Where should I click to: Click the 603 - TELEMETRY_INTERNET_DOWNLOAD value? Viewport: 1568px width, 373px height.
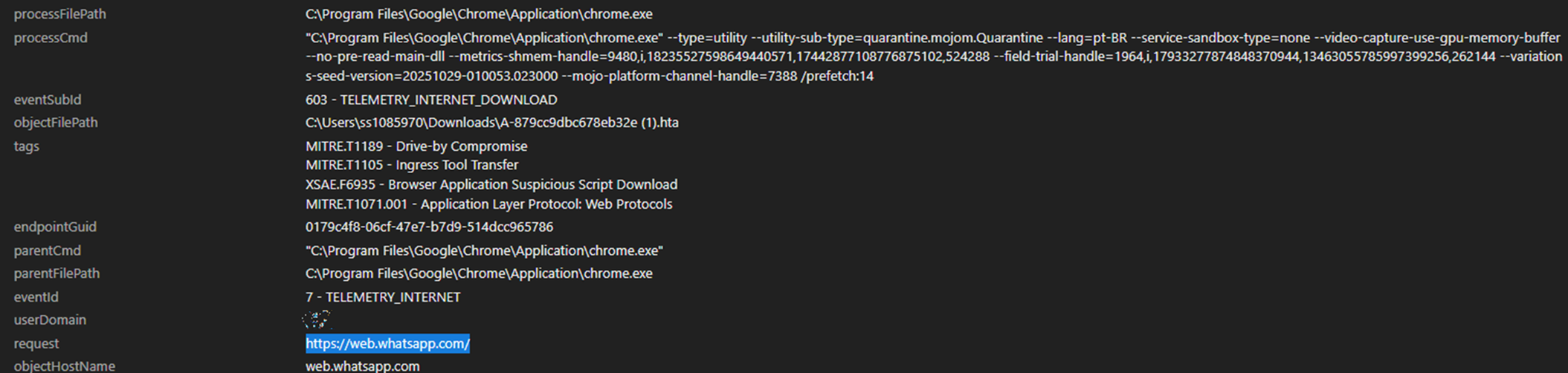431,100
